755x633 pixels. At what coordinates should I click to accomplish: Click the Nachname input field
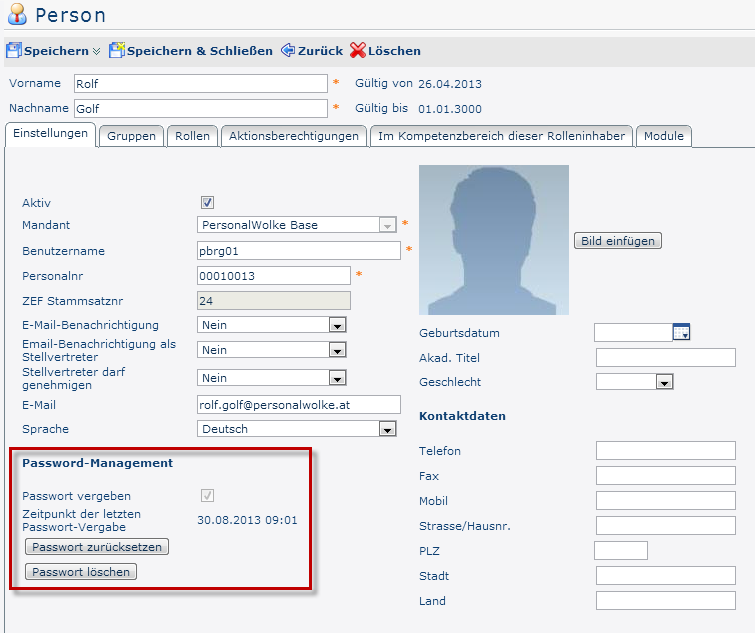[201, 108]
